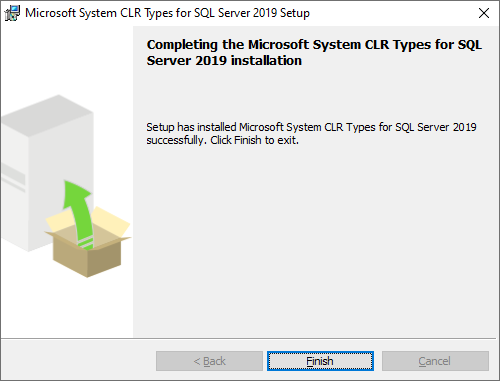
Task: Click the installer icon in title bar
Action: [12, 13]
